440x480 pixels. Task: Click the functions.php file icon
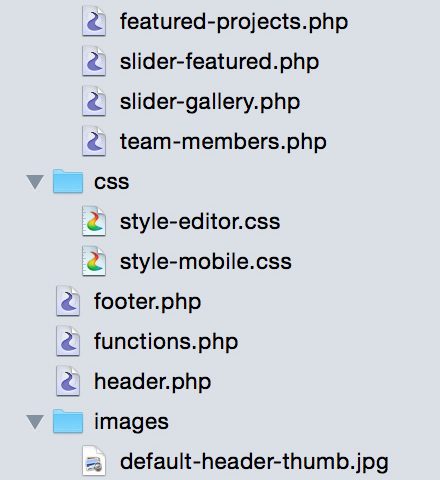(68, 341)
